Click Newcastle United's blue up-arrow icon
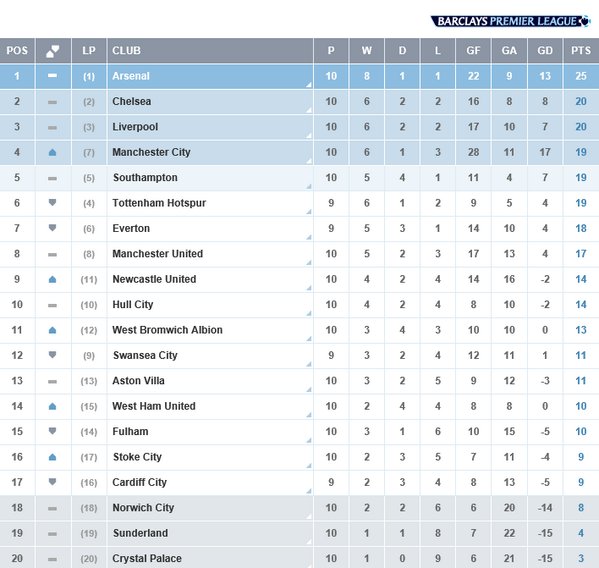 point(53,279)
